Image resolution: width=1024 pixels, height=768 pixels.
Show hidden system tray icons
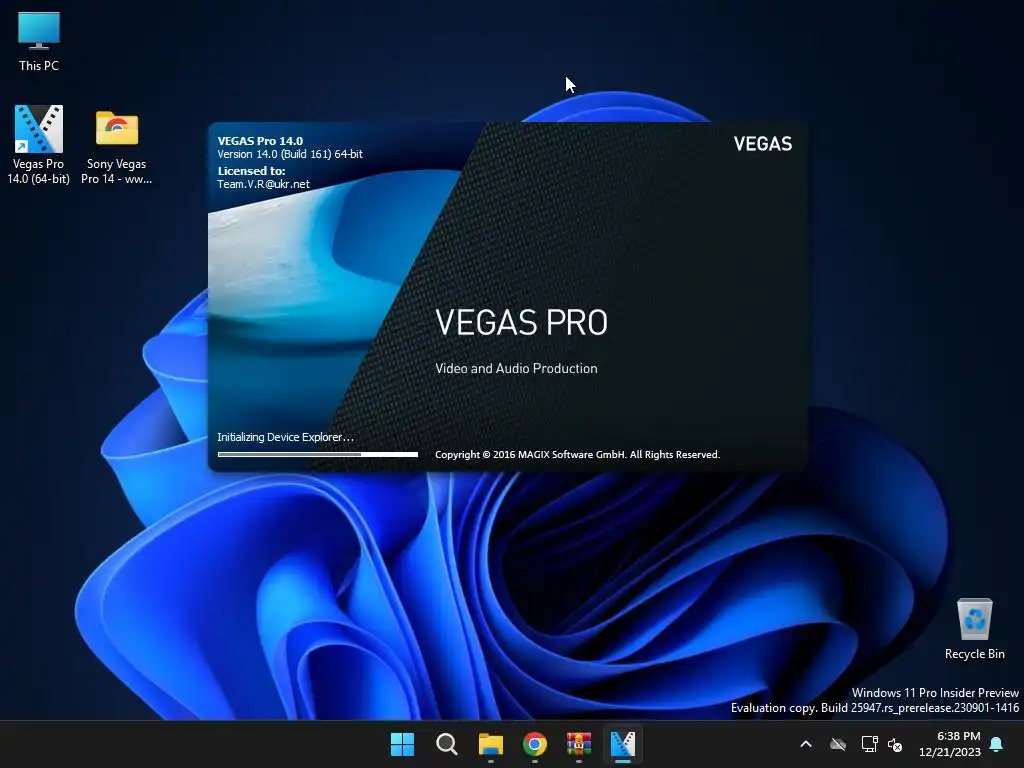tap(806, 744)
